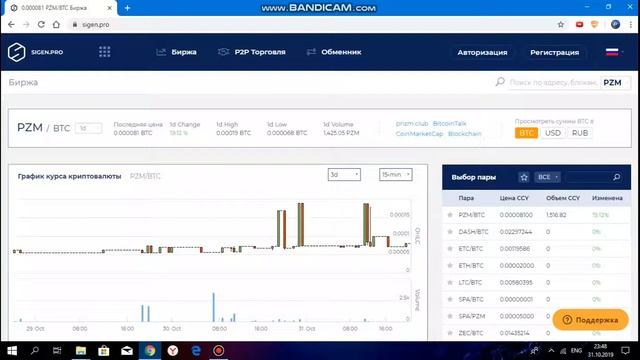640x360 pixels.
Task: Open the ВСЕ filter dropdown
Action: 548,177
